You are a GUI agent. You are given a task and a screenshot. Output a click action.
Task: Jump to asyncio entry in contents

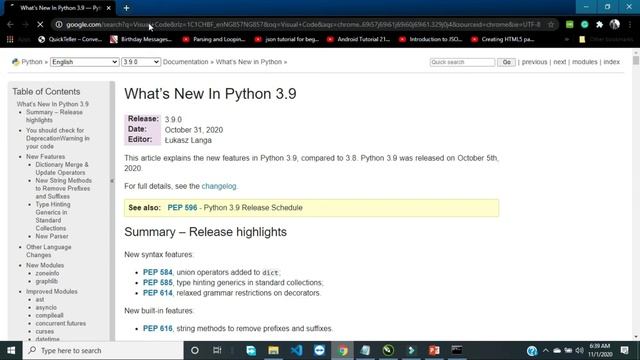pos(46,307)
